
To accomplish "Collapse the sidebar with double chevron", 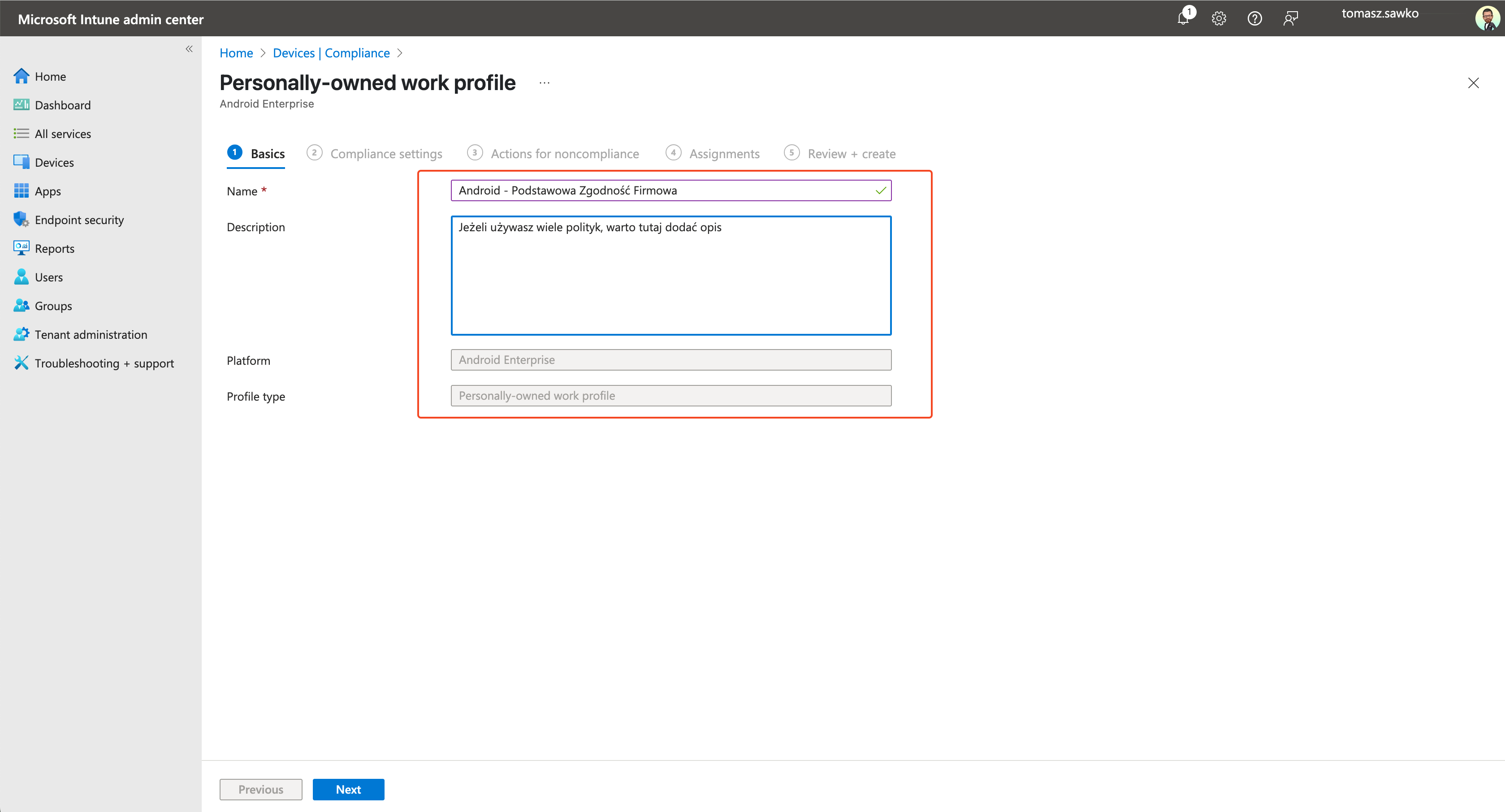I will click(189, 49).
